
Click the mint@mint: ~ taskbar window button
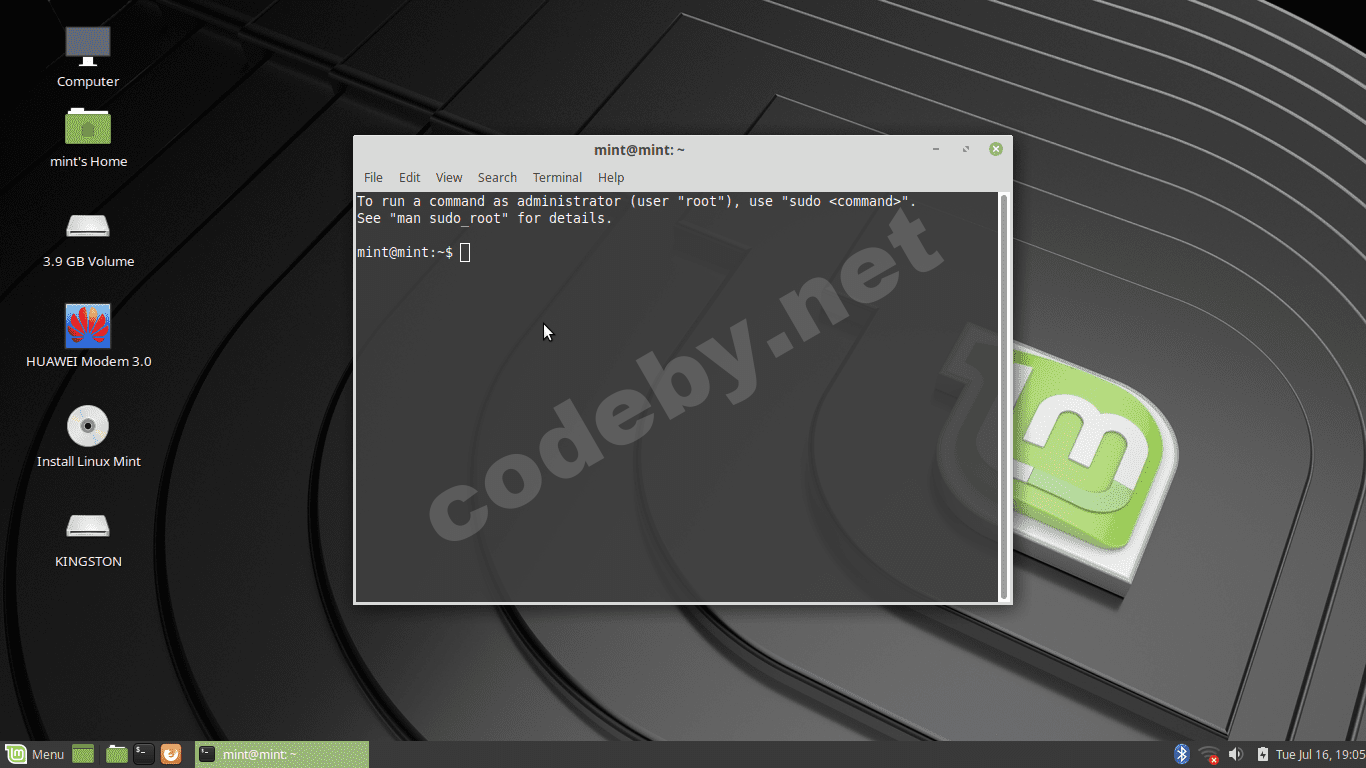[x=282, y=754]
